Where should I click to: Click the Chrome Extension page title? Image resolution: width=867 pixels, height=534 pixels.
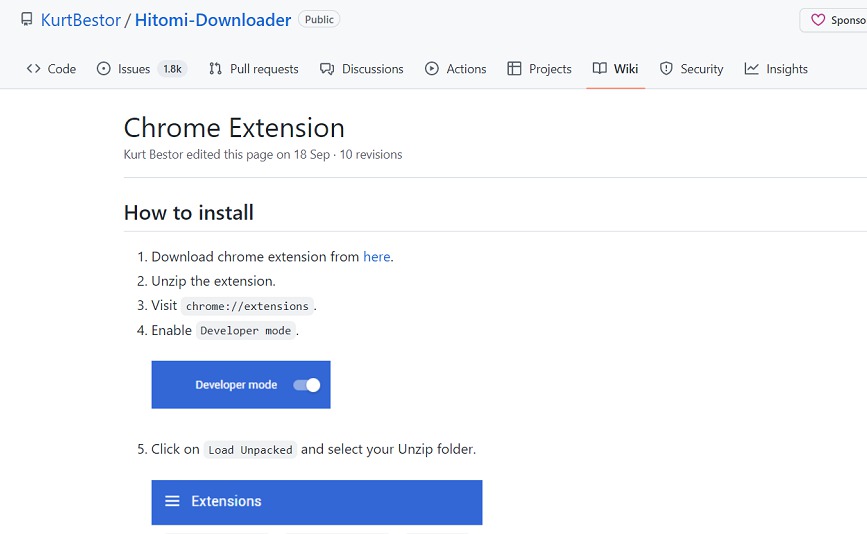[x=234, y=128]
